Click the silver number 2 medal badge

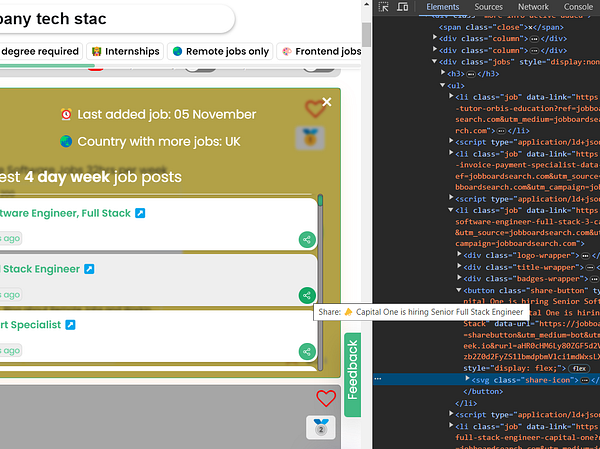pyautogui.click(x=321, y=428)
